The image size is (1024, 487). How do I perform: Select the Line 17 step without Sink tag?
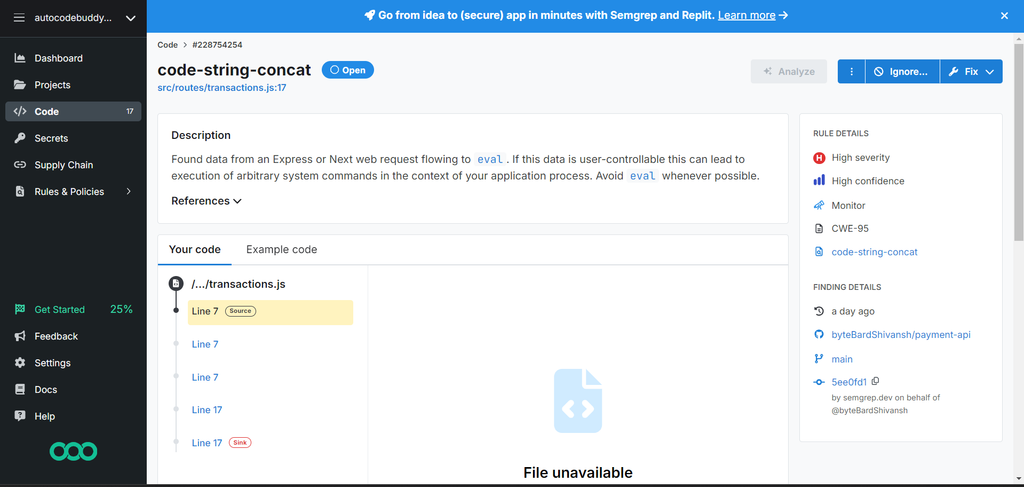[207, 410]
